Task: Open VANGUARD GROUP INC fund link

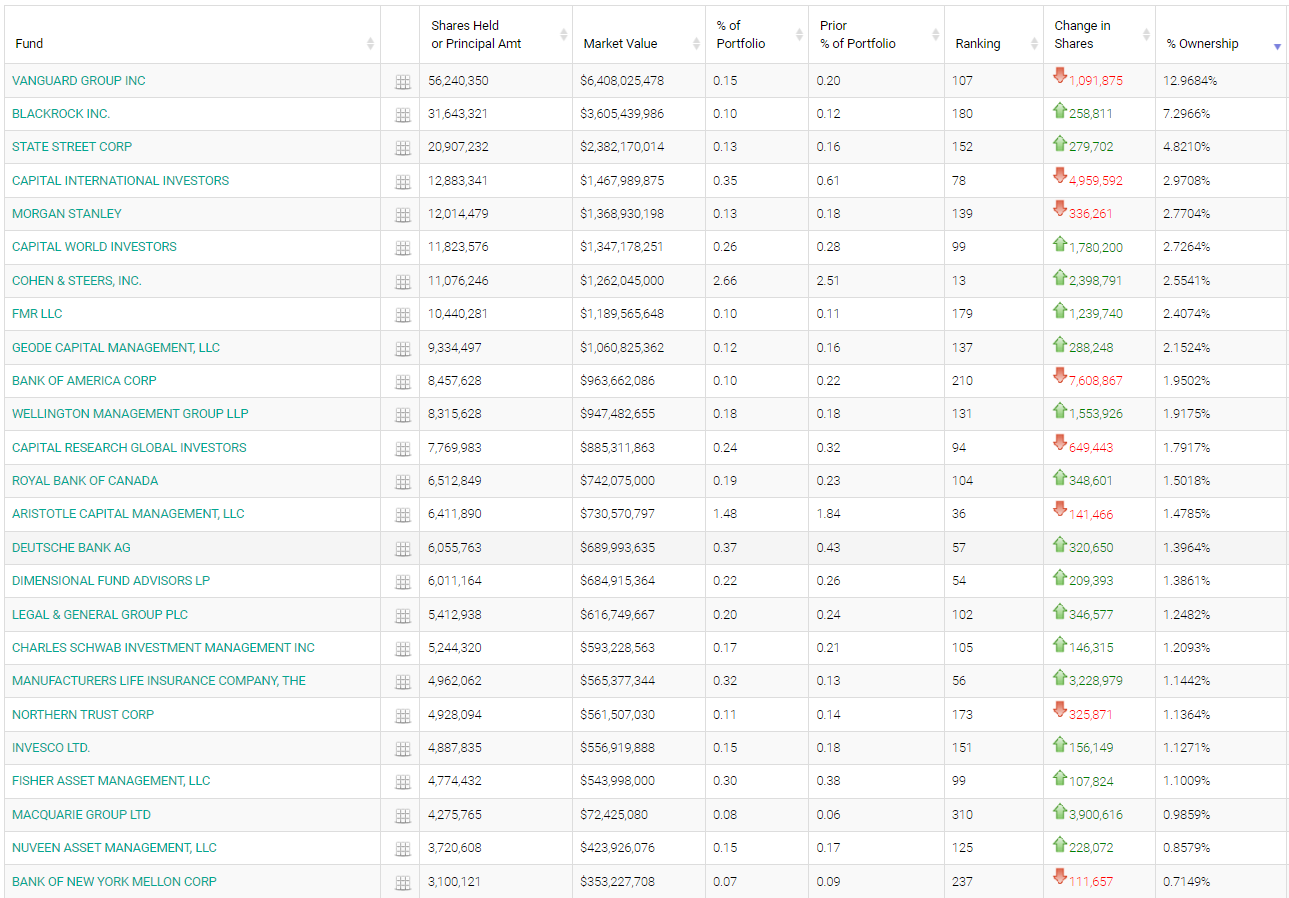Action: 78,81
